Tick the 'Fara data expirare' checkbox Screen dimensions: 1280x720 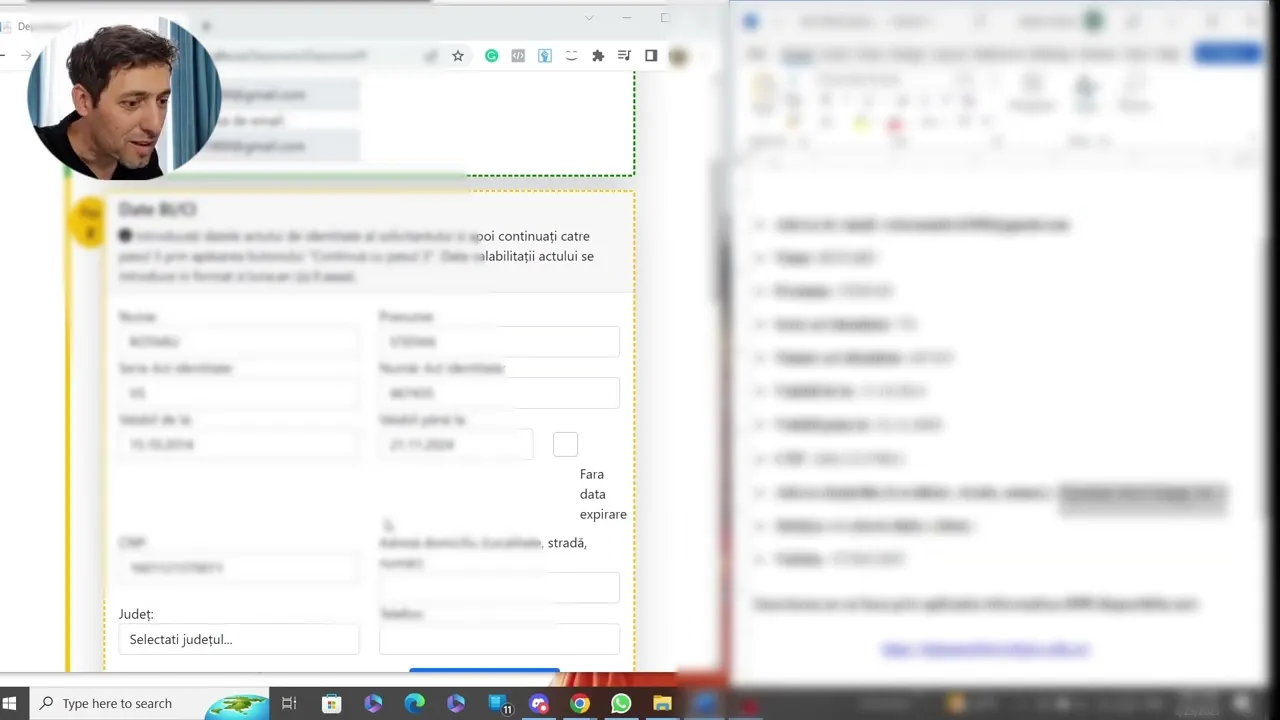(x=565, y=445)
